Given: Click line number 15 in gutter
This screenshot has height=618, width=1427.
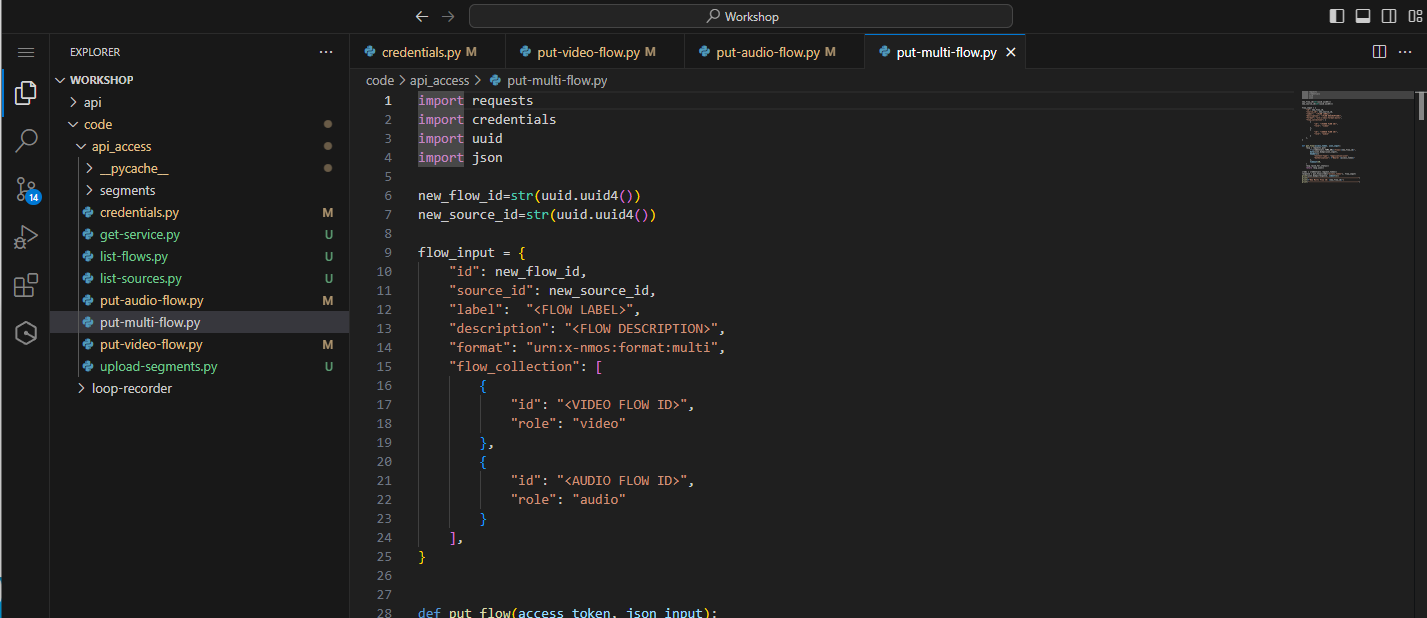Looking at the screenshot, I should (384, 366).
